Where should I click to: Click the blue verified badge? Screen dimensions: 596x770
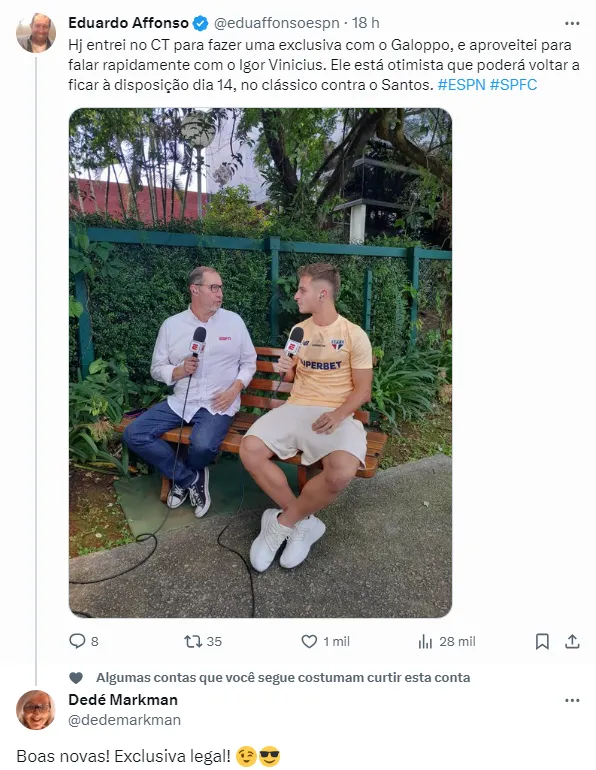[200, 23]
